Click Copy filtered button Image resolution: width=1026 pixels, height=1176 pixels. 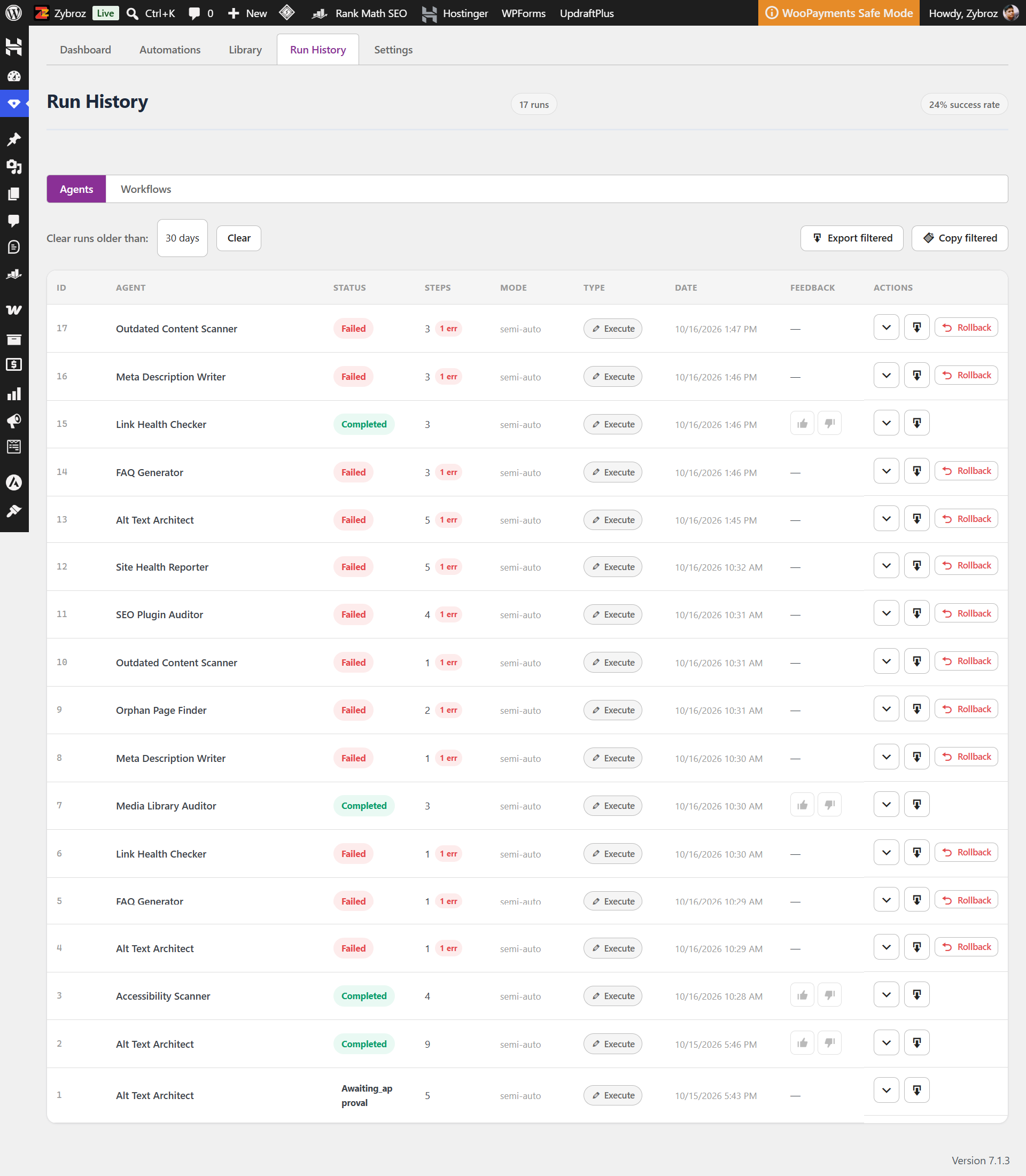[x=960, y=238]
